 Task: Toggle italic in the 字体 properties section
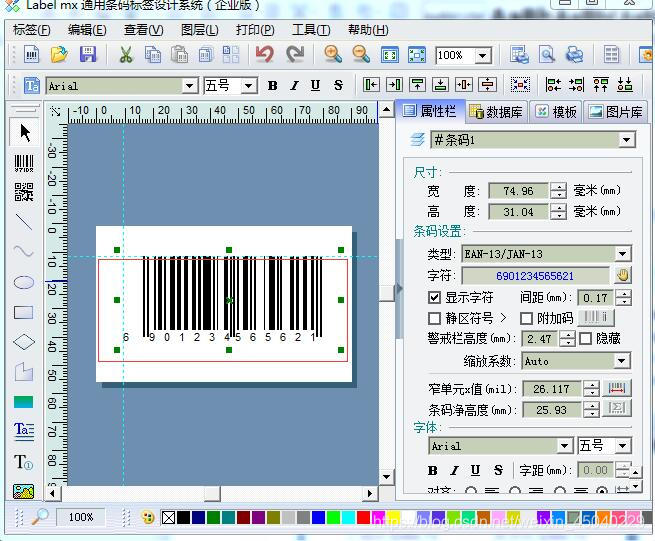(x=454, y=471)
